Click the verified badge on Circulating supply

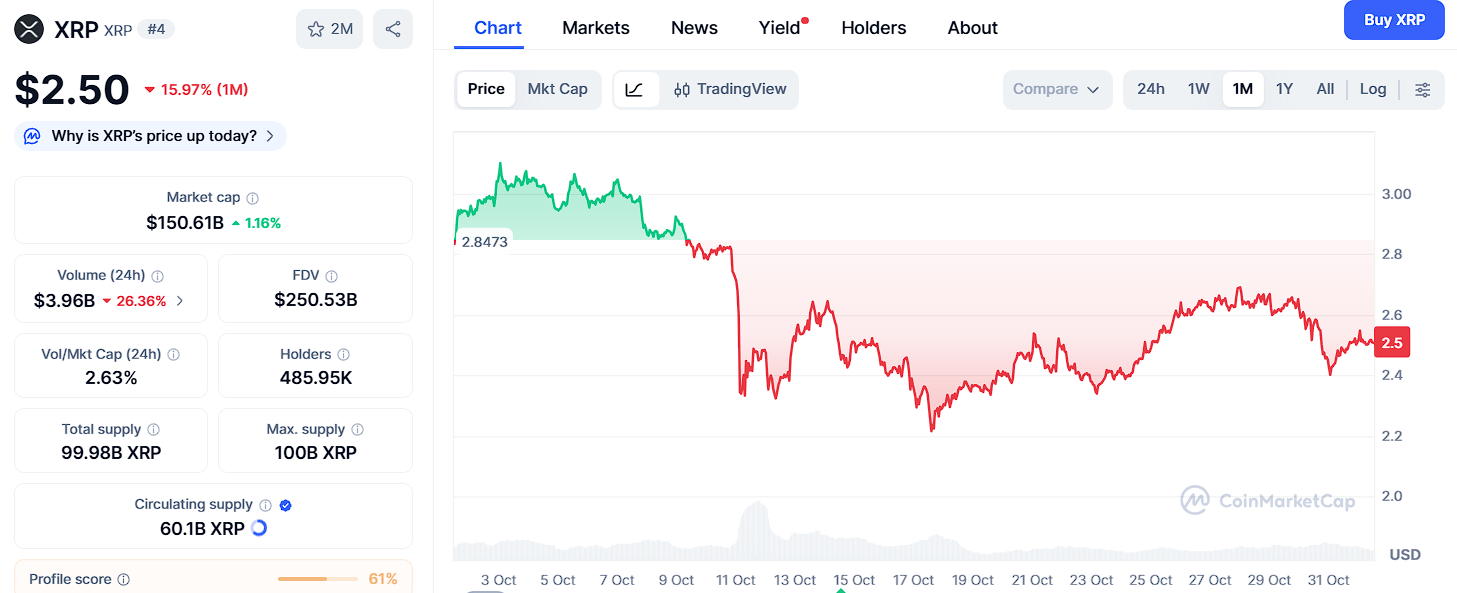[285, 505]
